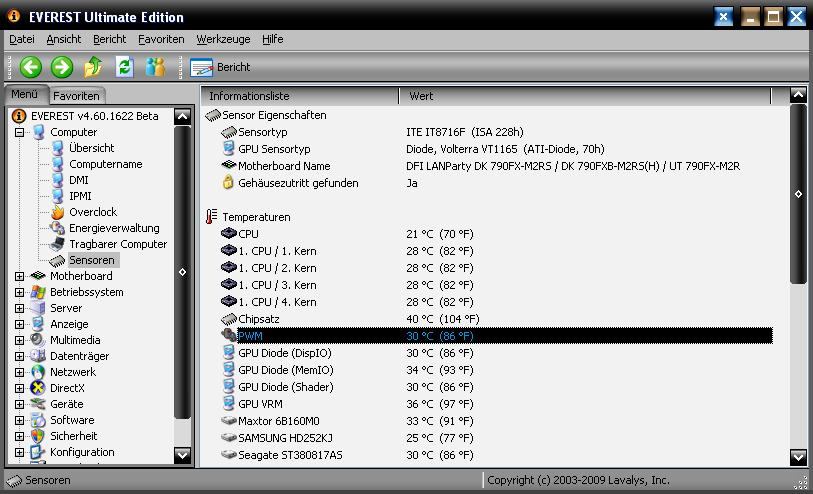Open the Werkzeuge menu
The width and height of the screenshot is (813, 494).
coord(223,39)
